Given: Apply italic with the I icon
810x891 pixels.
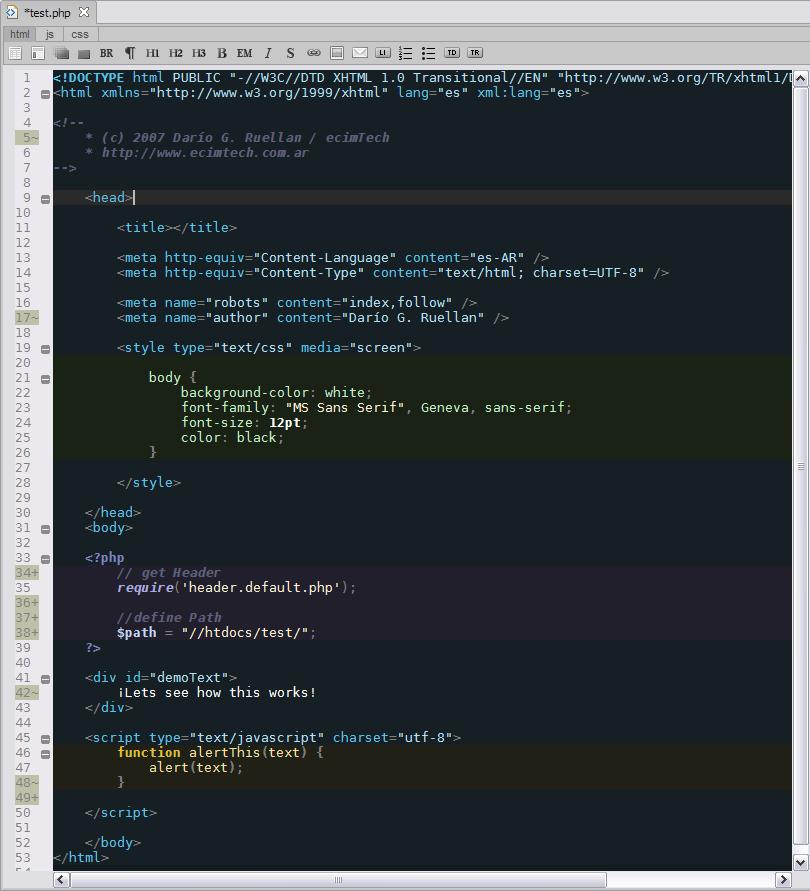Looking at the screenshot, I should click(x=268, y=53).
